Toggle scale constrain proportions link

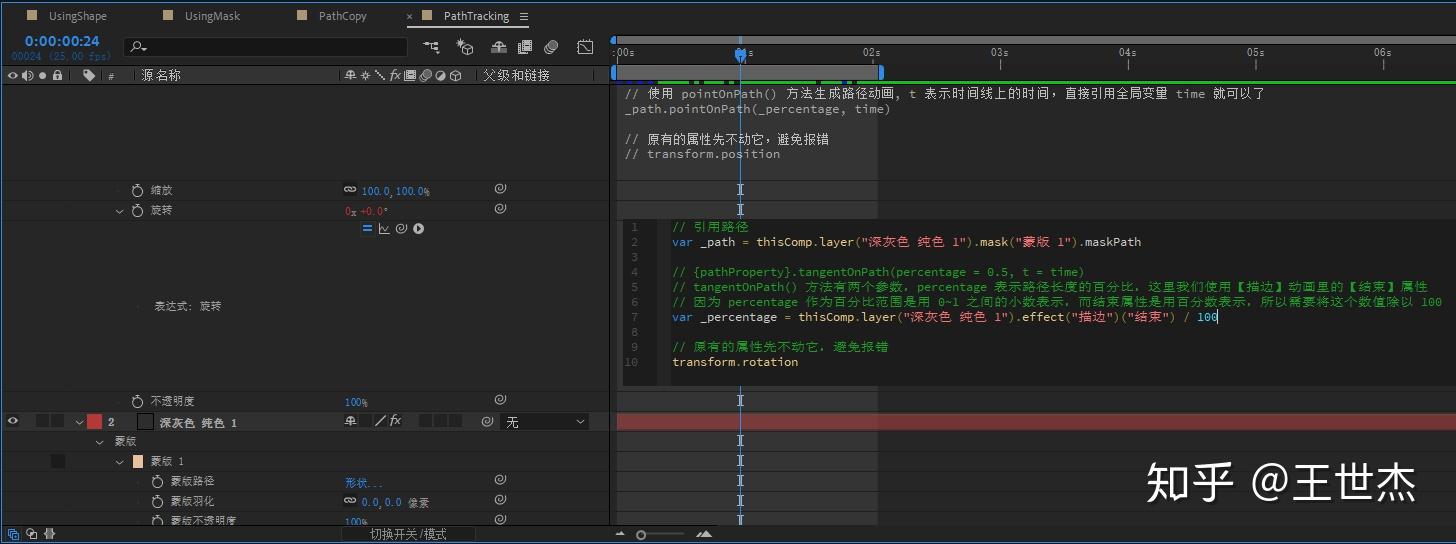[350, 190]
